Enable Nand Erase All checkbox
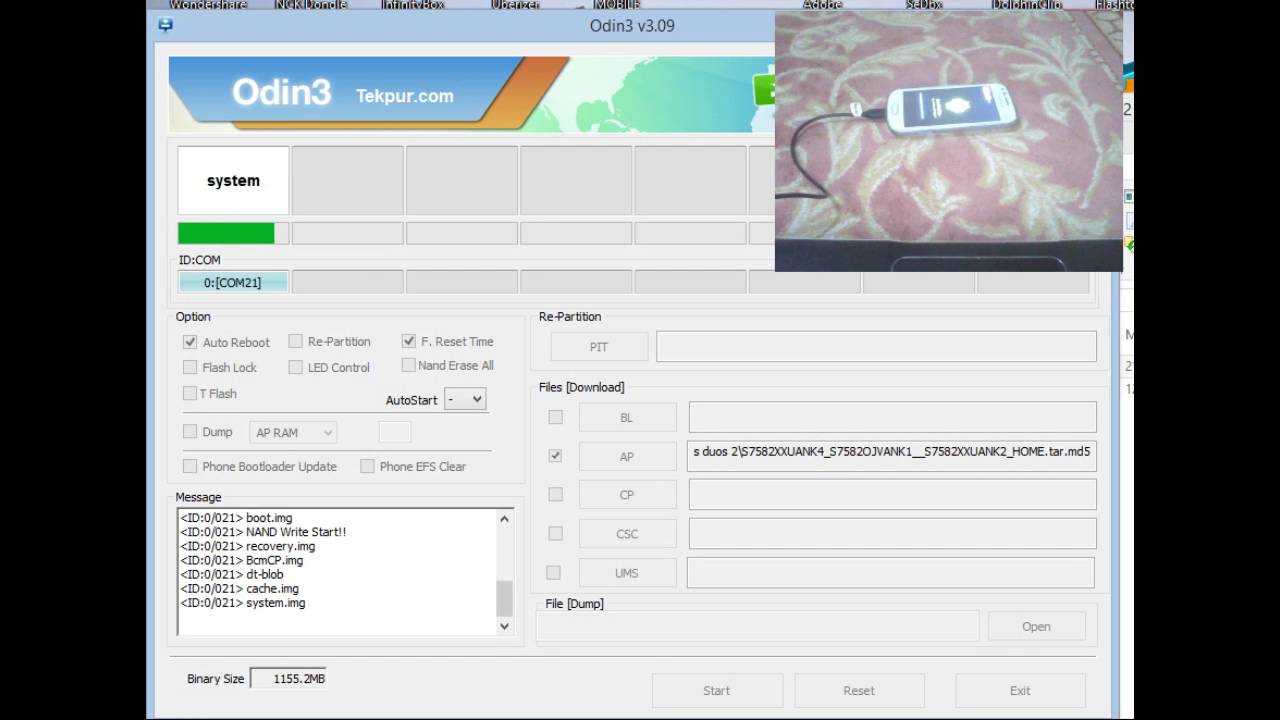1280x720 pixels. [x=408, y=365]
